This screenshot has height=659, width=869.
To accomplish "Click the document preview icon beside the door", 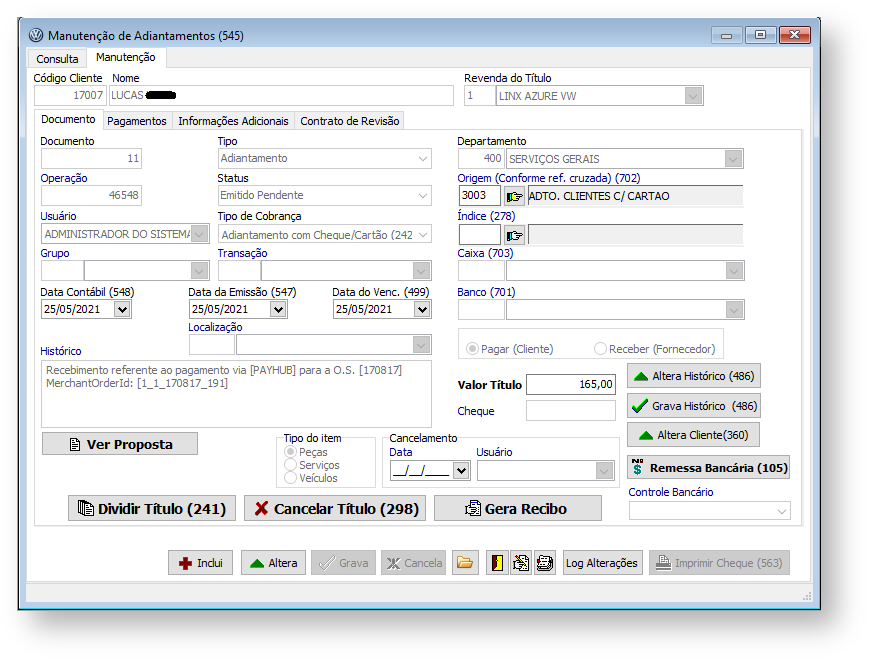I will [x=520, y=563].
